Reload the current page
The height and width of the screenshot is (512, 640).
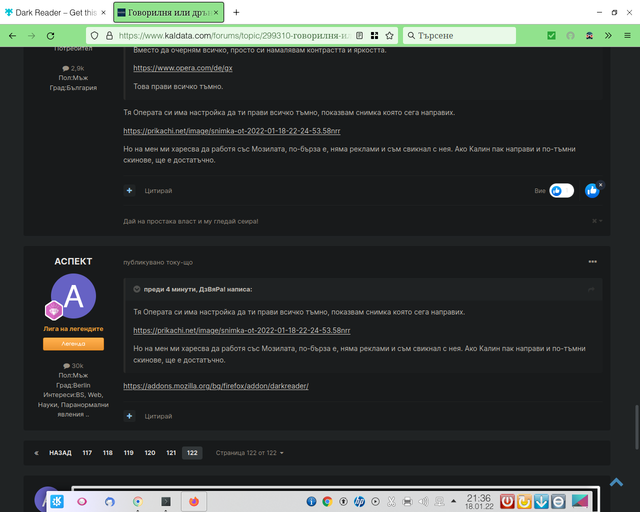click(50, 36)
